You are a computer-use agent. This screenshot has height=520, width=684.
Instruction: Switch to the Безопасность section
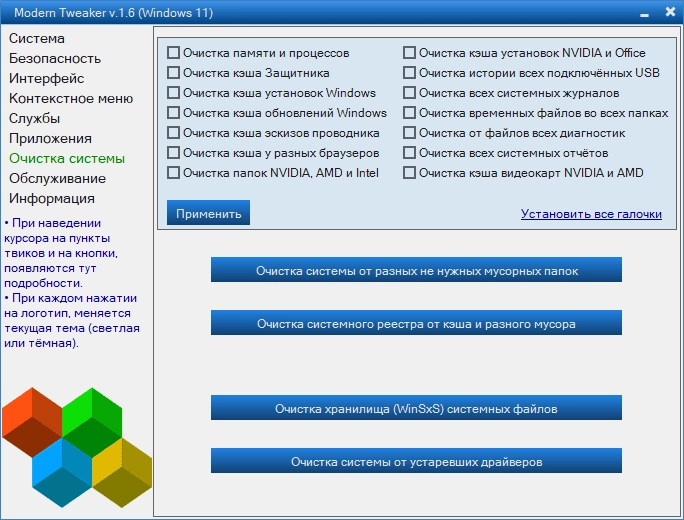(x=55, y=58)
